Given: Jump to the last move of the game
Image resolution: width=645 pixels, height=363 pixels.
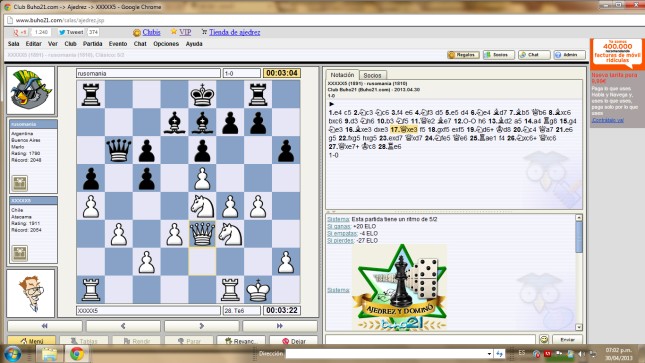Looking at the screenshot, I should tap(280, 326).
